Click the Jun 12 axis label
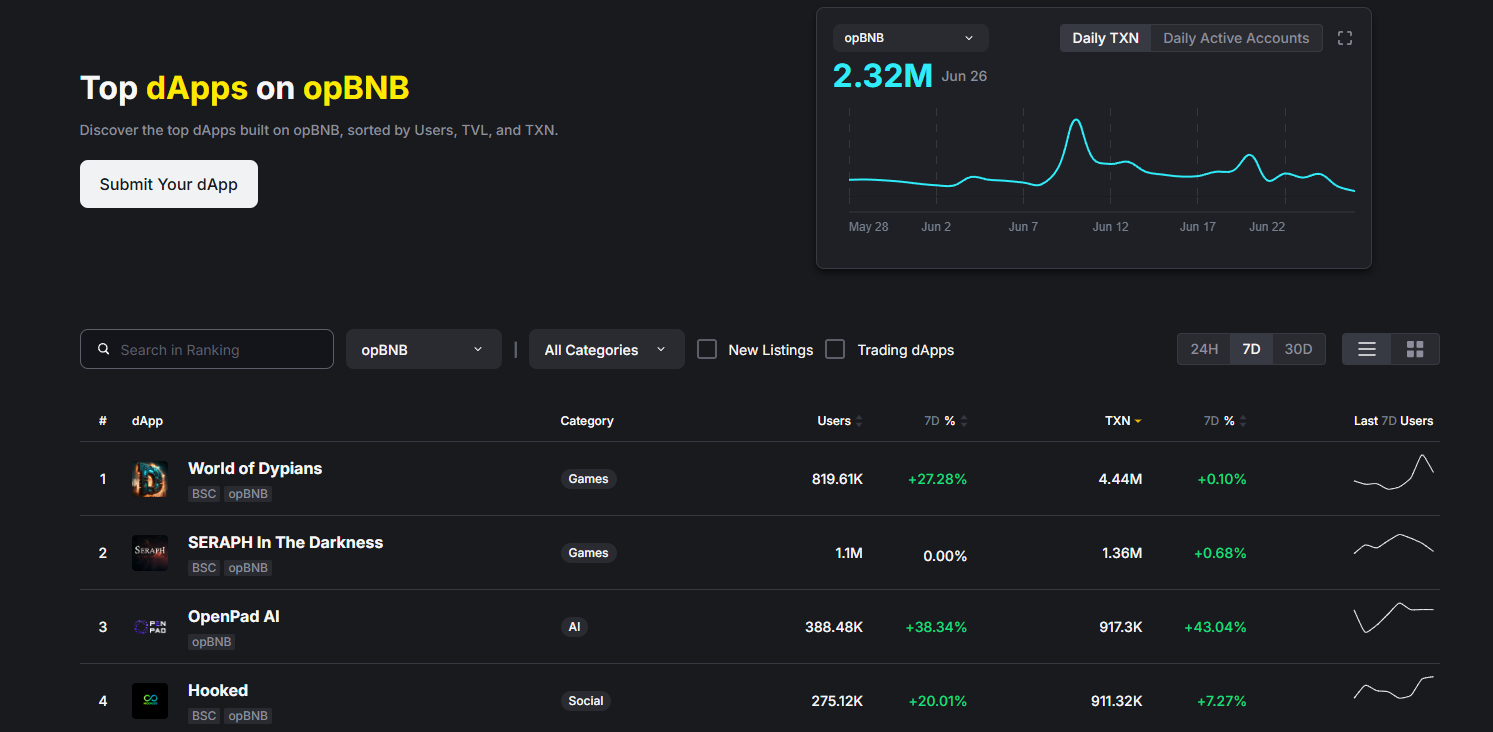The width and height of the screenshot is (1493, 732). 1110,227
